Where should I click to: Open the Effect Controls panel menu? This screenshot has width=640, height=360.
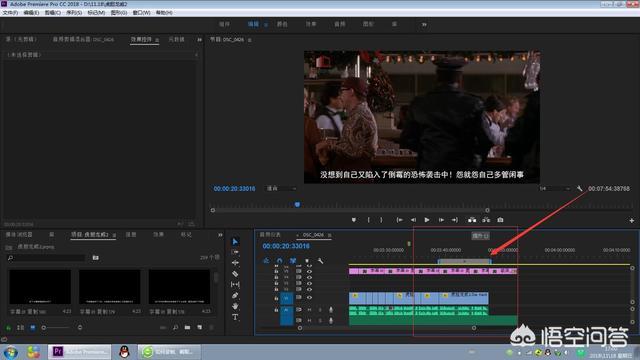[x=157, y=40]
